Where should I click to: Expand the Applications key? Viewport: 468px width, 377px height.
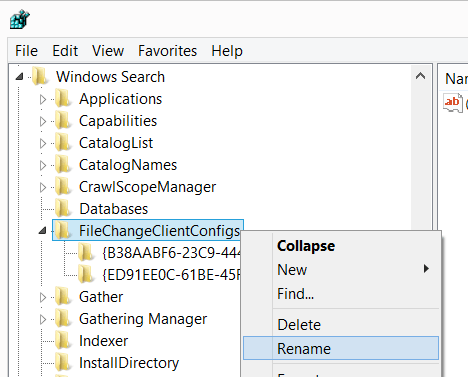tap(43, 99)
